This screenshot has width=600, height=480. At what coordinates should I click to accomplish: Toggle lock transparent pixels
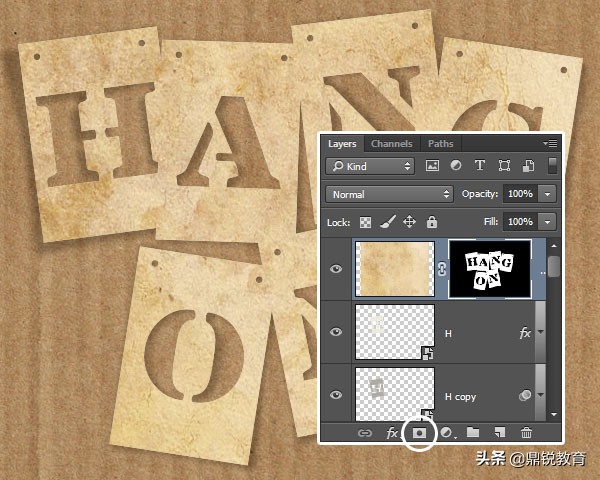pyautogui.click(x=365, y=222)
